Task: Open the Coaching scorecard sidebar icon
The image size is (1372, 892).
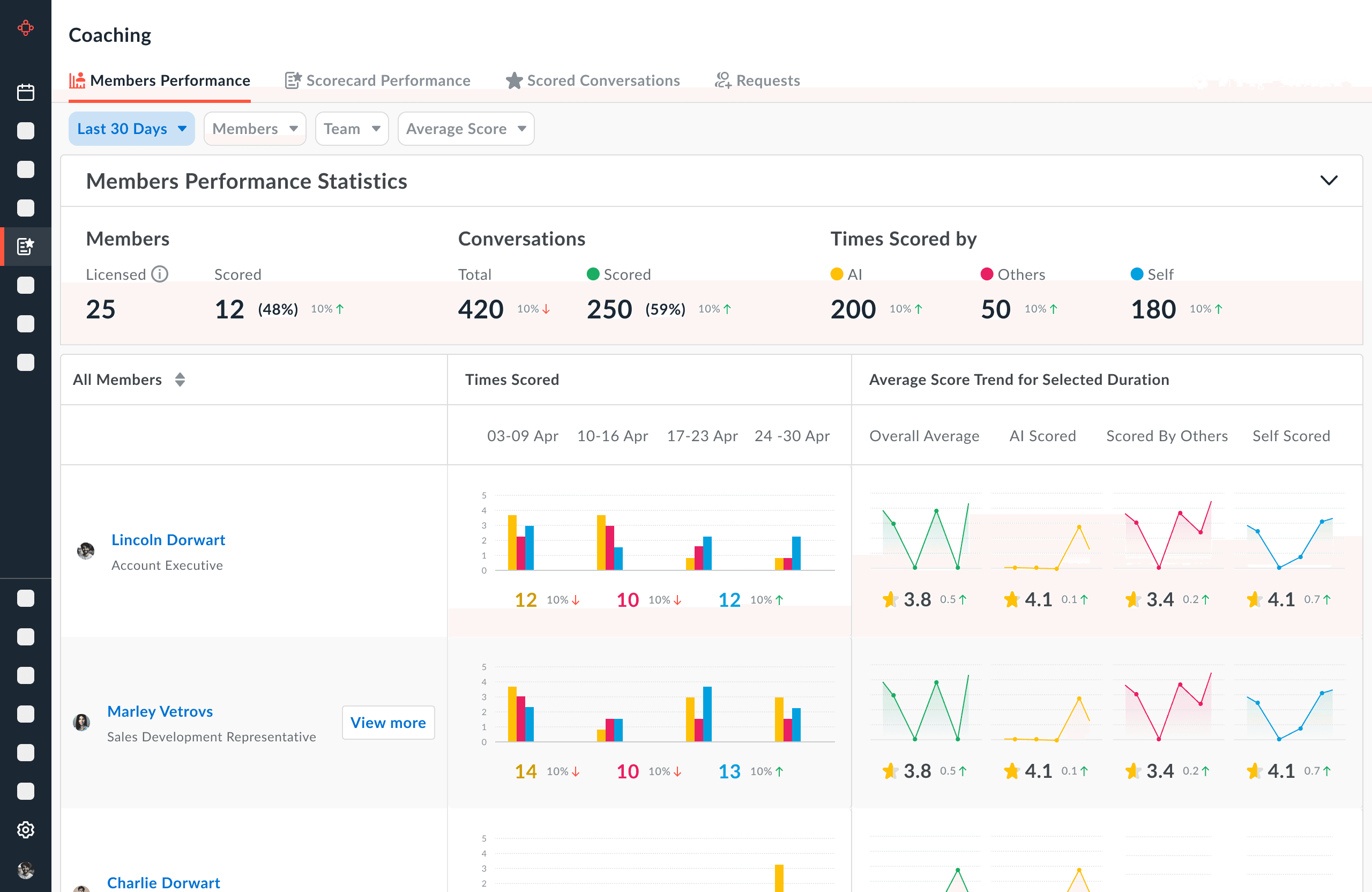Action: coord(25,246)
